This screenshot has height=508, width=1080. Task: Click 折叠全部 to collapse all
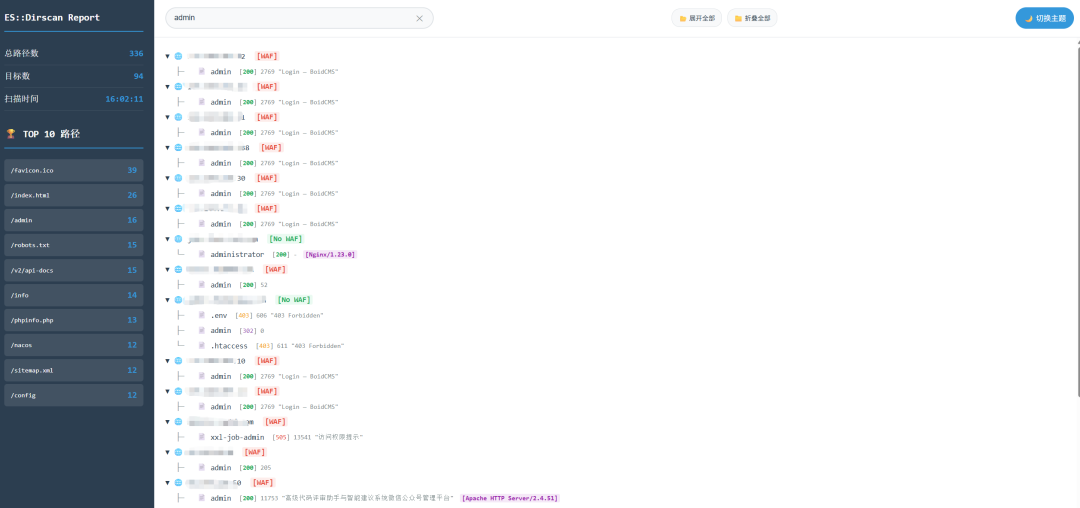[x=752, y=18]
